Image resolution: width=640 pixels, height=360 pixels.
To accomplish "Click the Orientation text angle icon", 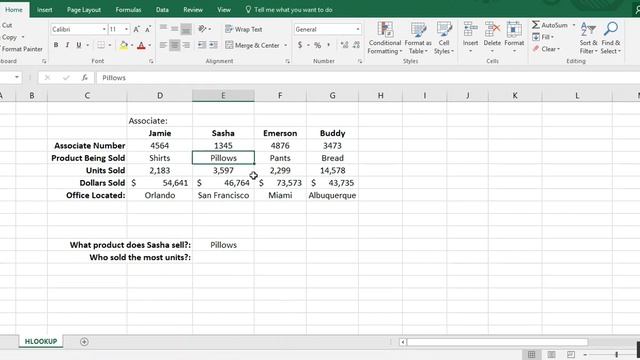I will (x=202, y=29).
